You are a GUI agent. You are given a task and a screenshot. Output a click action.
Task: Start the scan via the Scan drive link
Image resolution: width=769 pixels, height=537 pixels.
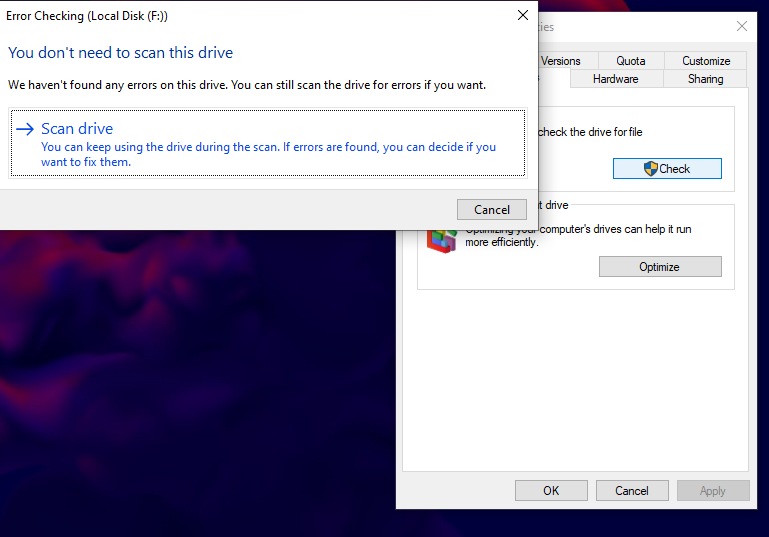click(77, 129)
